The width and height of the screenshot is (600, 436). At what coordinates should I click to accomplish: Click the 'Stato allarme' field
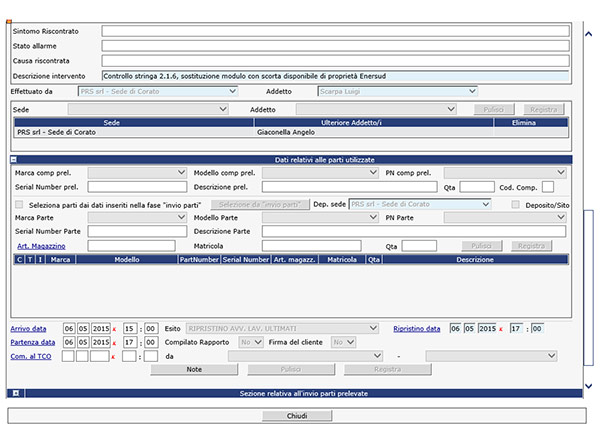click(x=336, y=46)
